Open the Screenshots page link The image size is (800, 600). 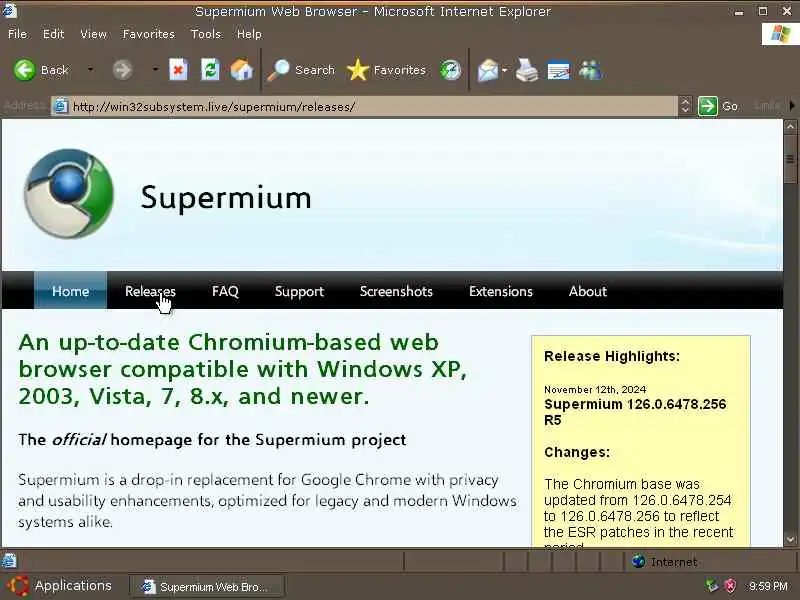pos(396,291)
